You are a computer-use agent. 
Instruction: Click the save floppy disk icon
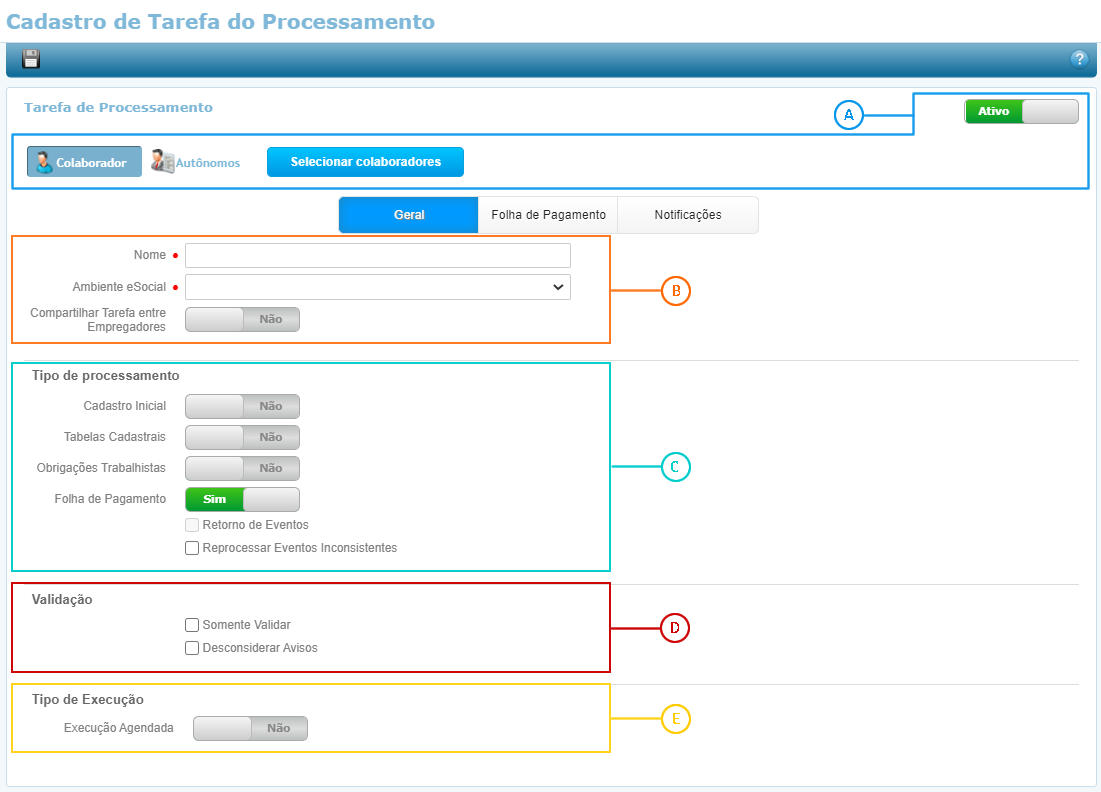31,59
